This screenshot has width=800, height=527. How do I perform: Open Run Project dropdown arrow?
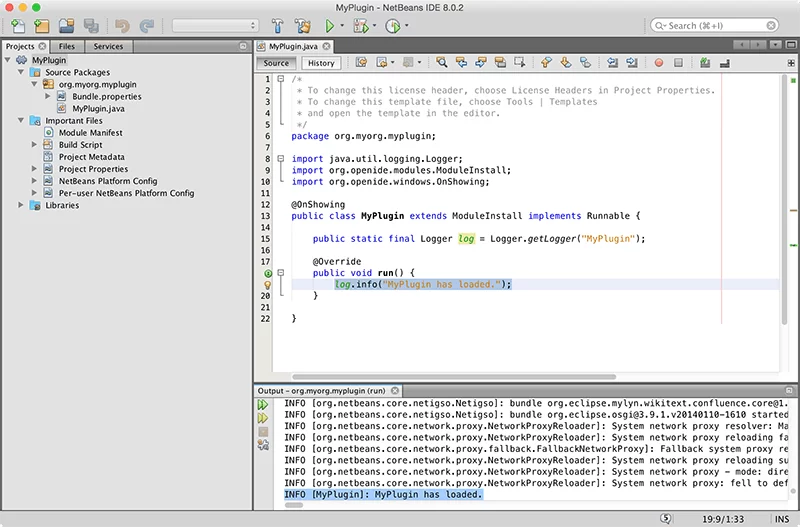click(x=342, y=26)
